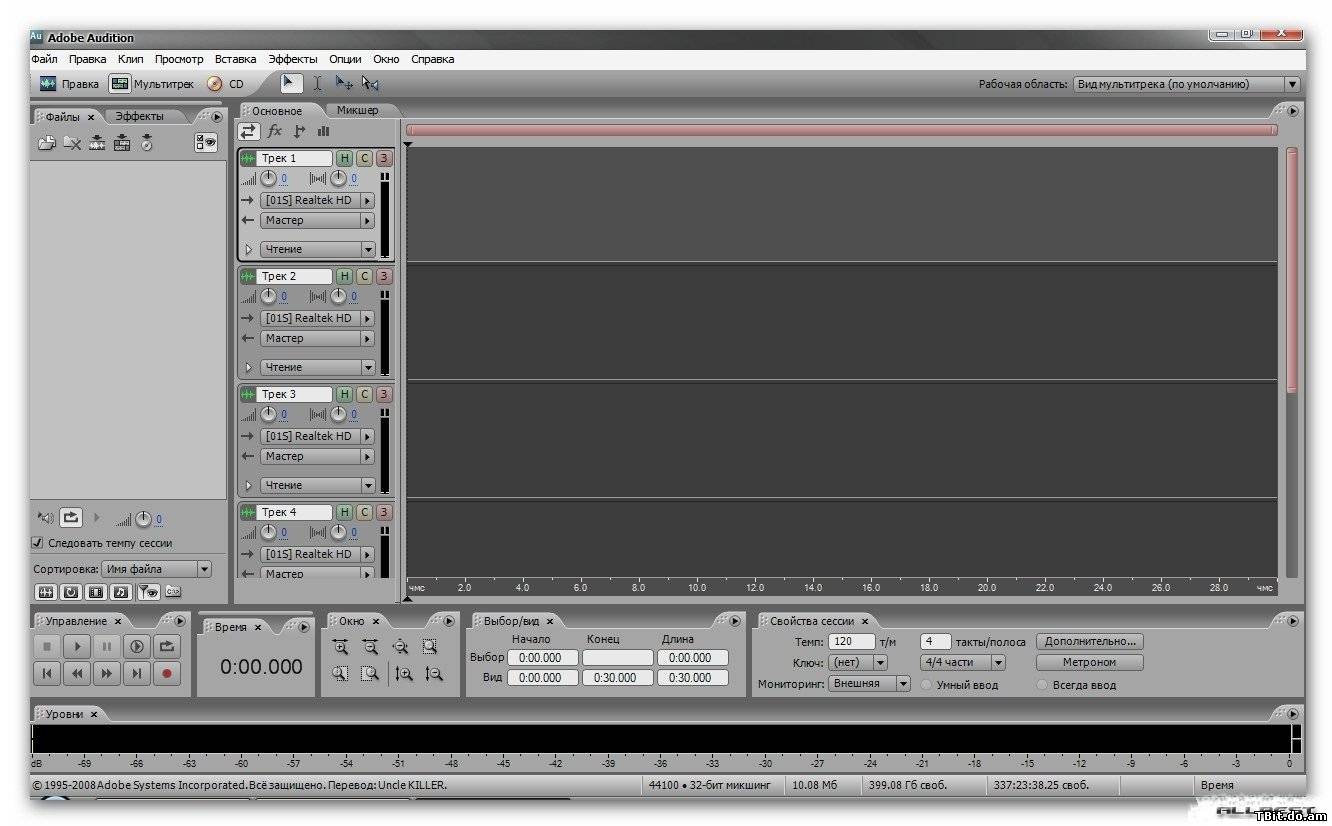Open the Файл menu
This screenshot has width=1332, height=826.
pos(44,59)
